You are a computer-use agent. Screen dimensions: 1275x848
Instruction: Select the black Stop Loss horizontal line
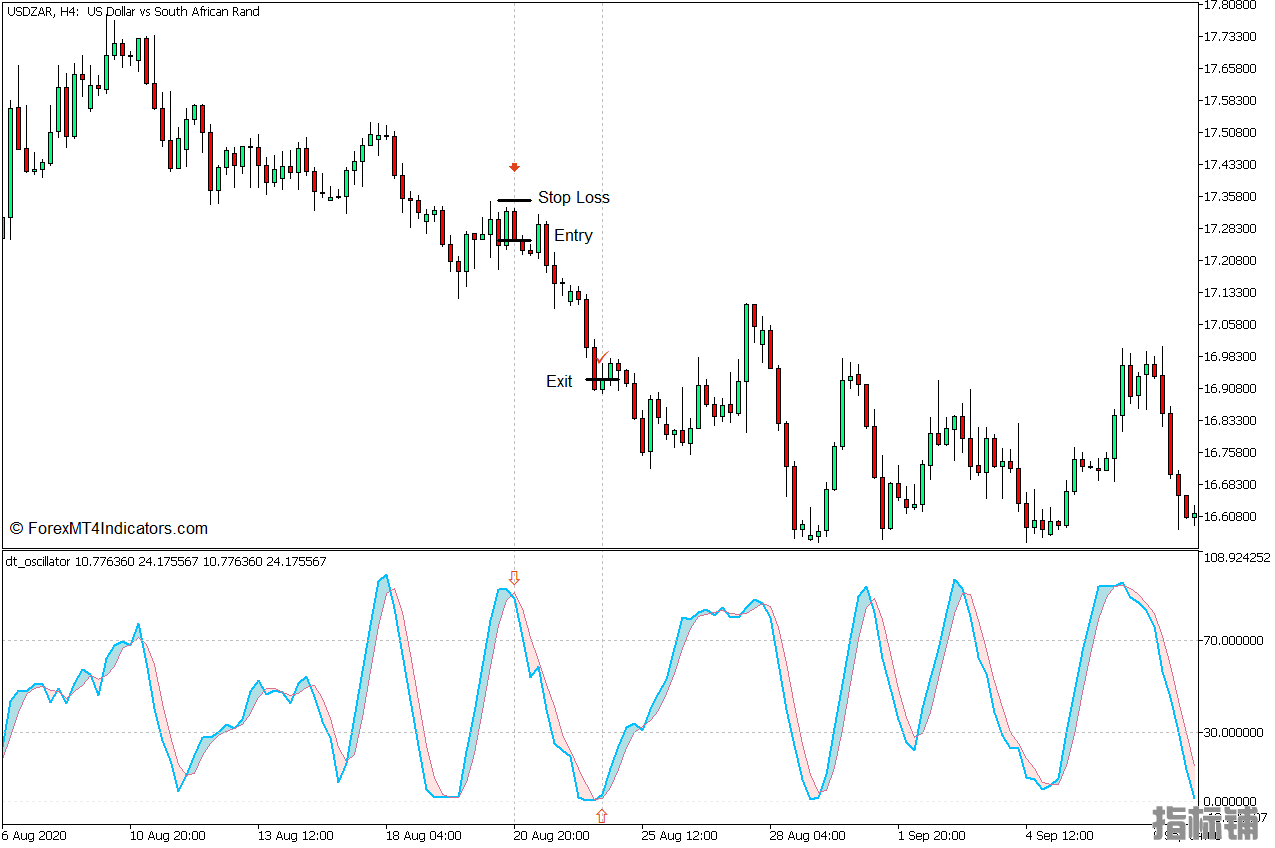coord(514,200)
